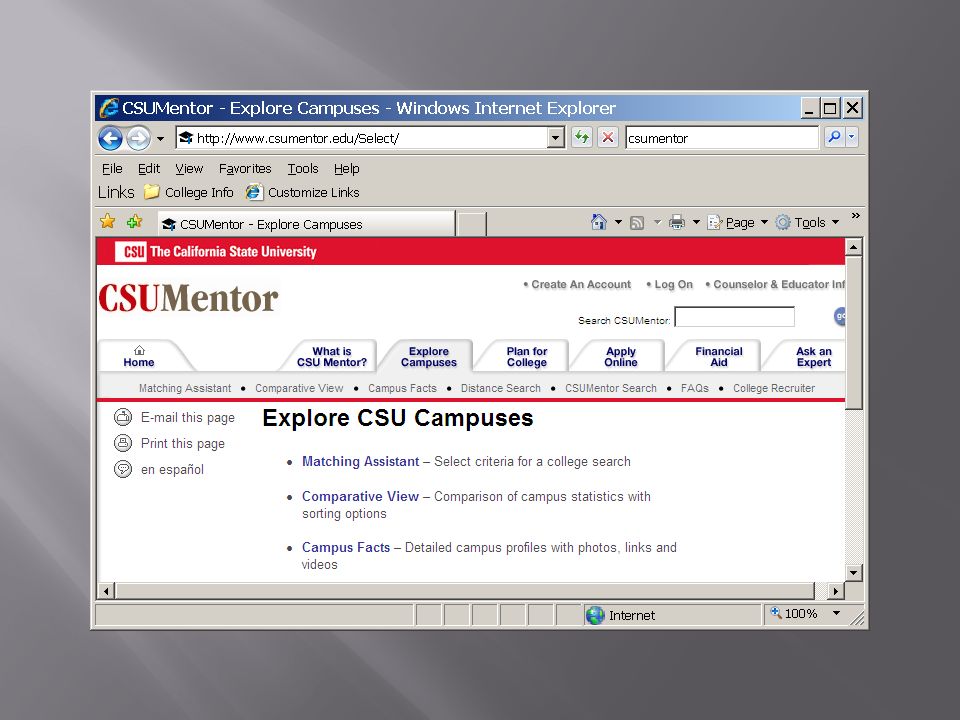The height and width of the screenshot is (720, 960).
Task: Click the Internet zone globe icon
Action: [594, 615]
